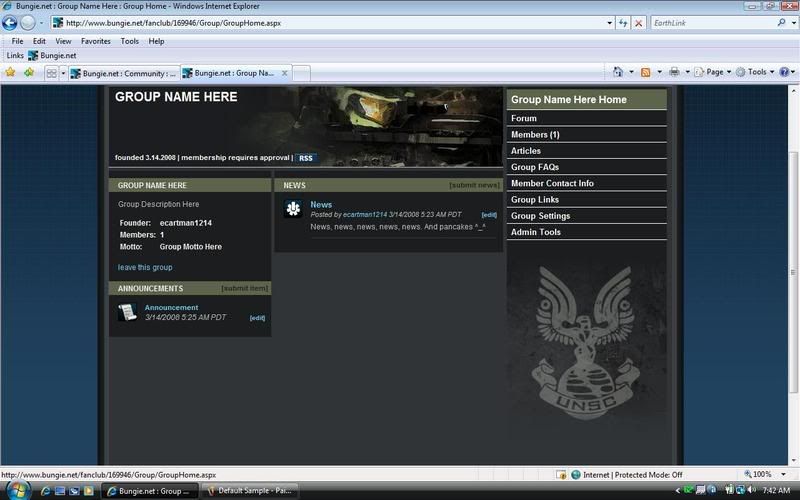The image size is (800, 500).
Task: Open the zoom level 100% dropdown
Action: [x=763, y=474]
